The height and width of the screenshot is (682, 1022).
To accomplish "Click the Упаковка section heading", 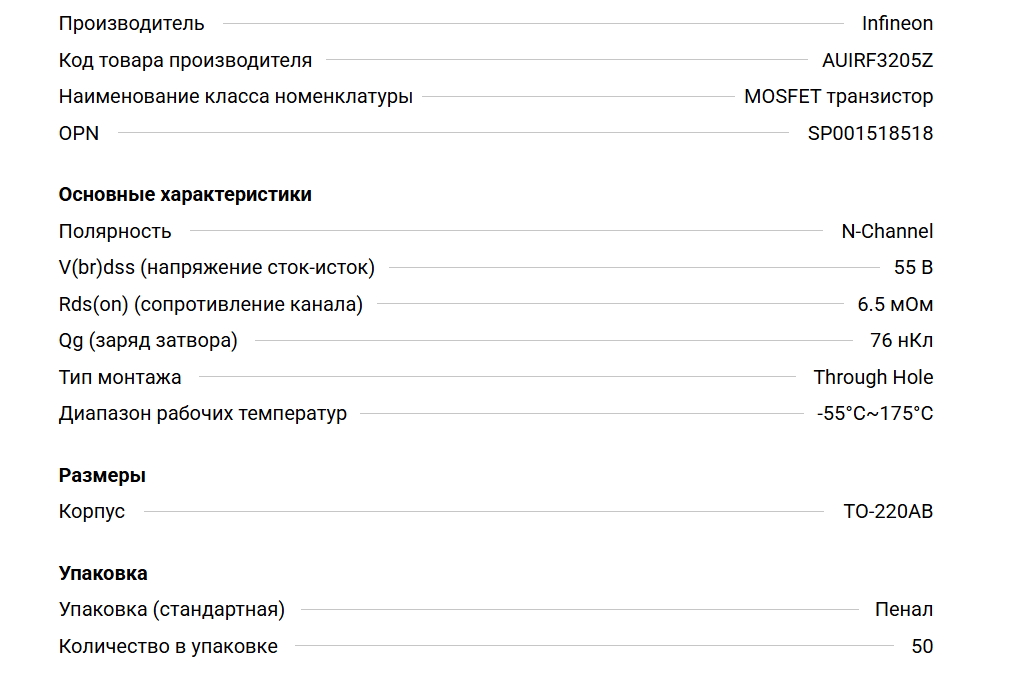I will pos(103,573).
